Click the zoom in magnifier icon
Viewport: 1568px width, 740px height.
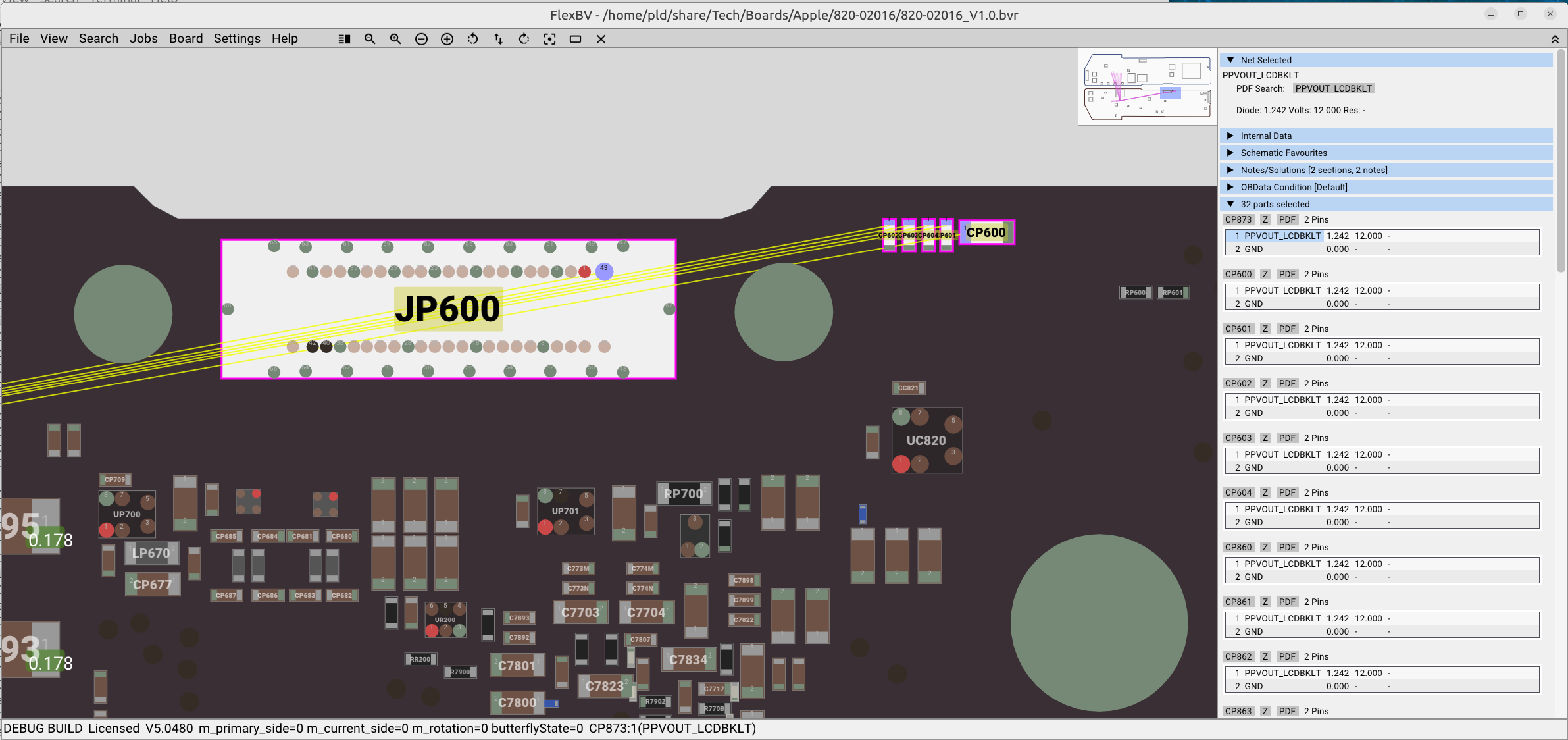(395, 40)
